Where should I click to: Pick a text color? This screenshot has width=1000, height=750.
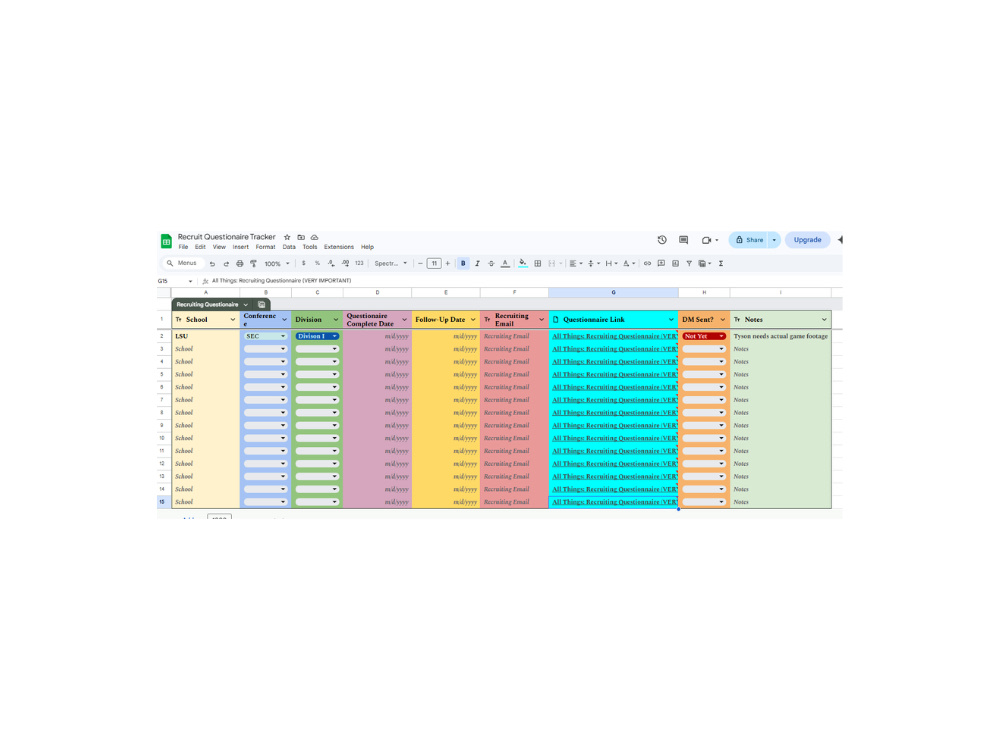505,263
